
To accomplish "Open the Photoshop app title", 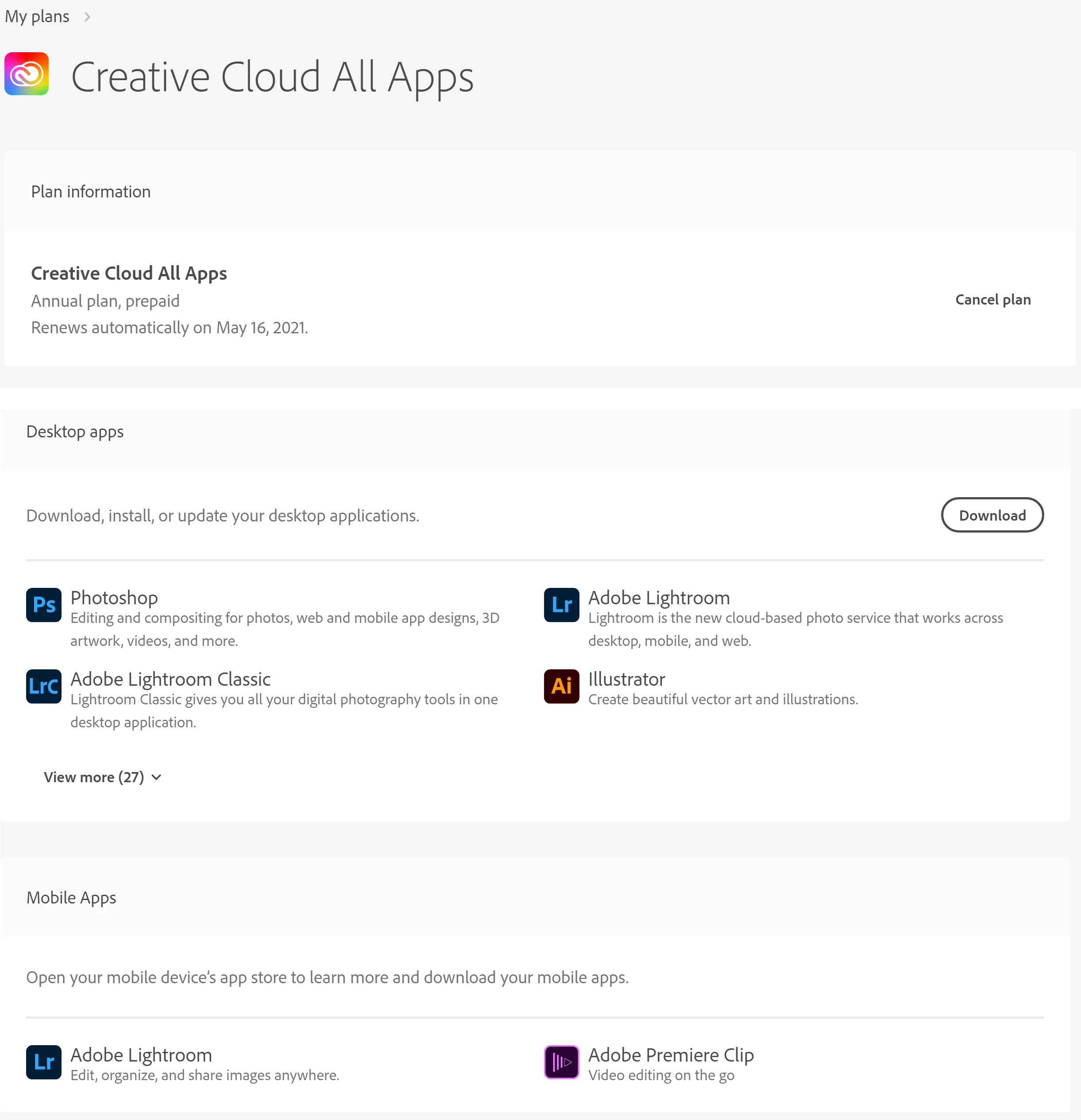I will click(x=114, y=598).
